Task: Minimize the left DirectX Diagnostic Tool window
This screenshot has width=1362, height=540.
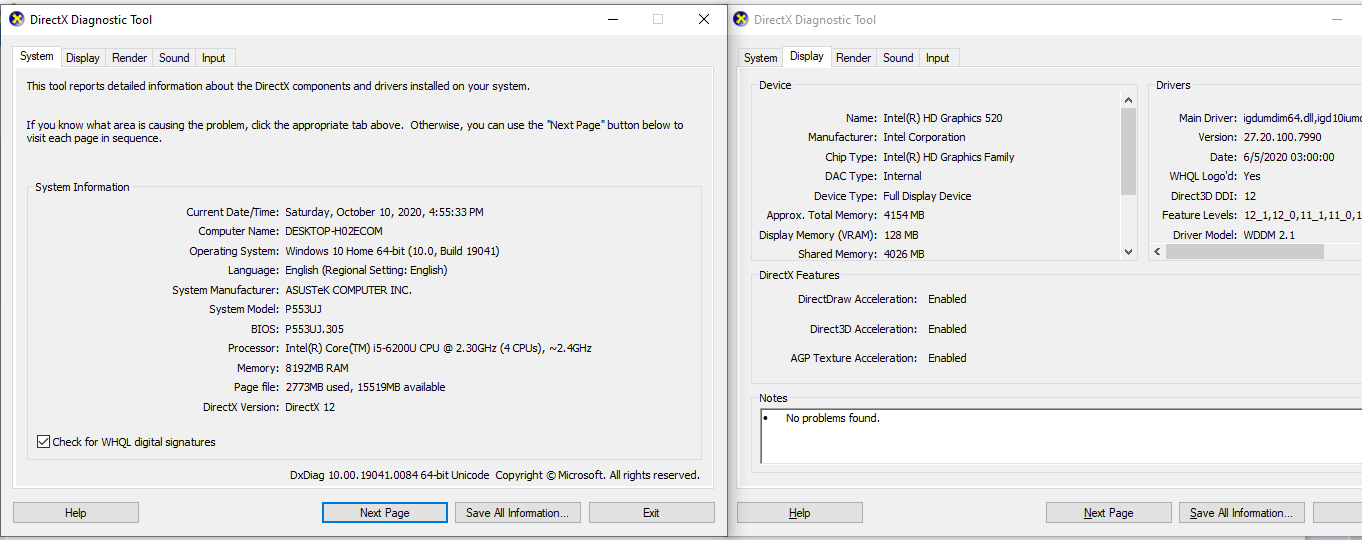Action: (x=612, y=19)
